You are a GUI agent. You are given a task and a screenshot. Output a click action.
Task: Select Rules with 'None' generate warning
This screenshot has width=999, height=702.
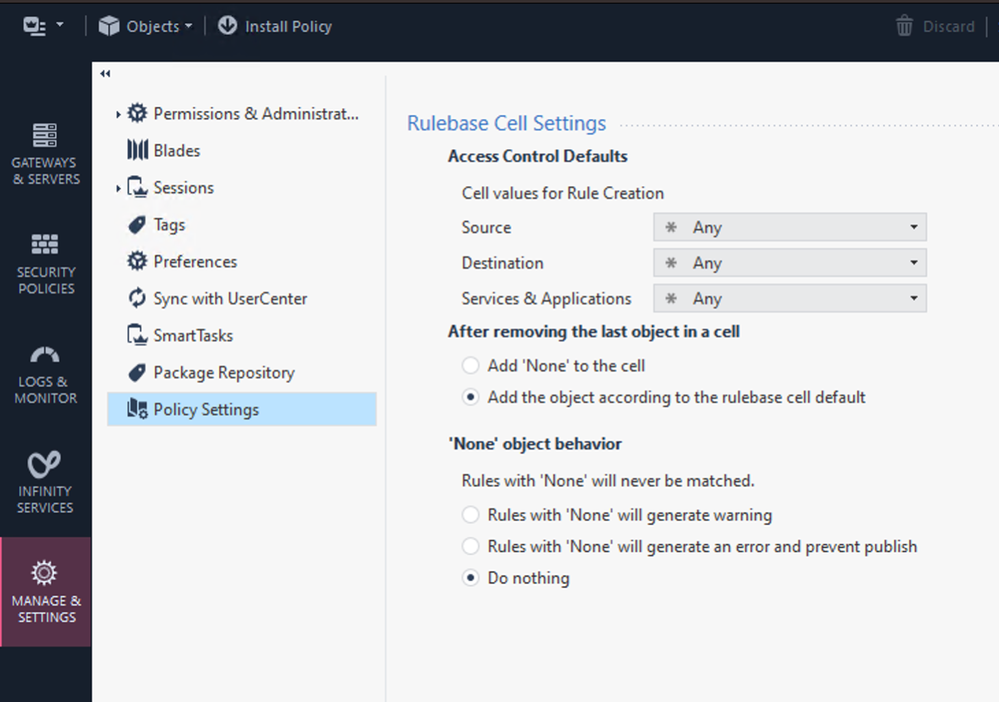click(x=470, y=515)
